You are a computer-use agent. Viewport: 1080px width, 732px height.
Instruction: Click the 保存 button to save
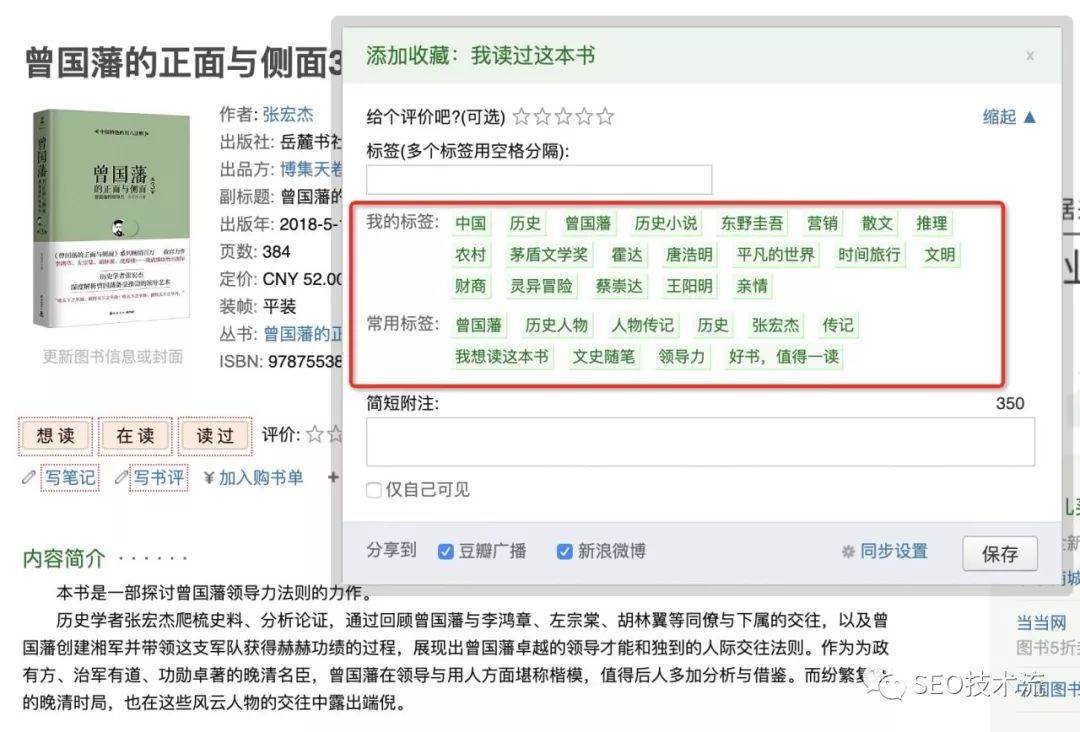tap(1000, 553)
